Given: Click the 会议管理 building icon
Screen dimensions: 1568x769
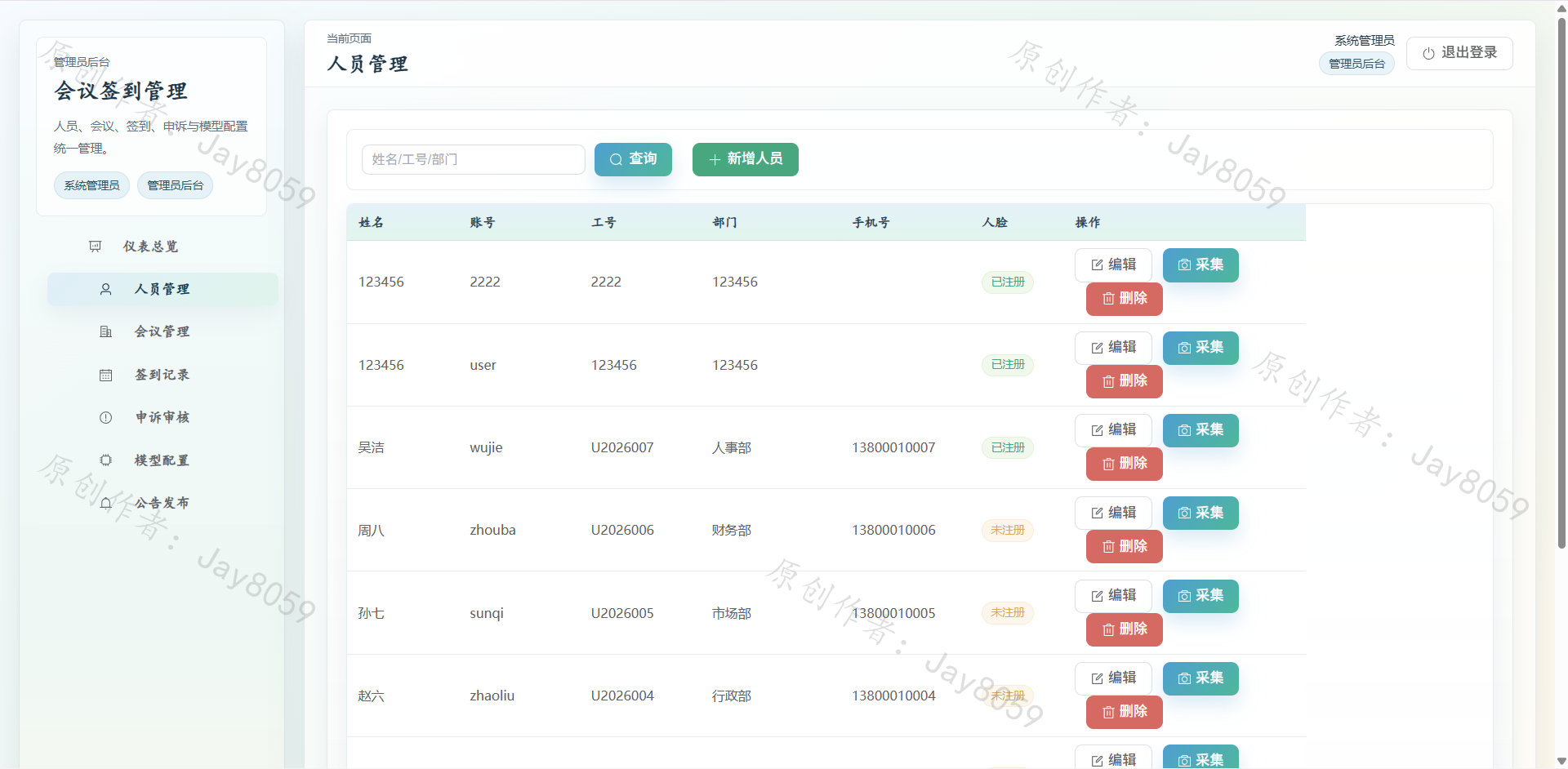Looking at the screenshot, I should click(x=106, y=331).
